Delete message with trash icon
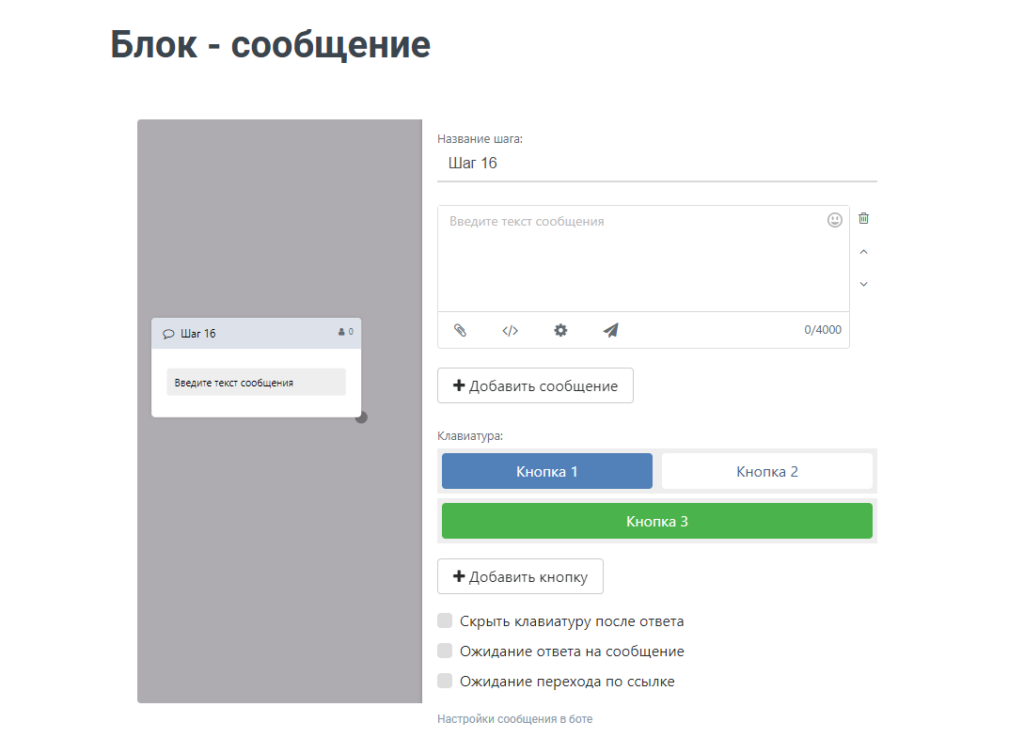Viewport: 1024px width, 738px height. pyautogui.click(x=864, y=218)
